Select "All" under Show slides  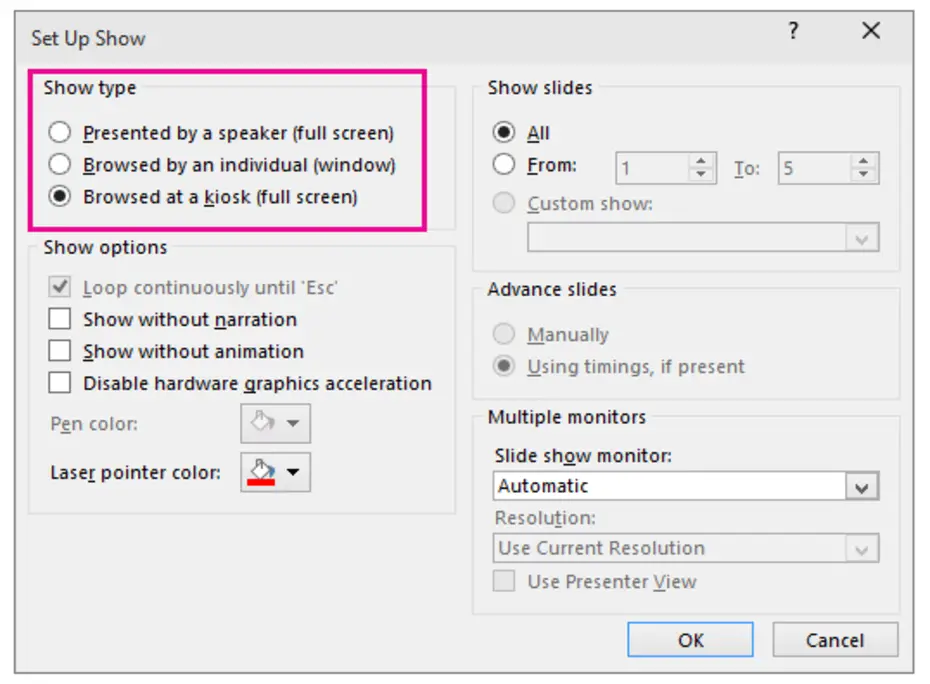pos(506,132)
